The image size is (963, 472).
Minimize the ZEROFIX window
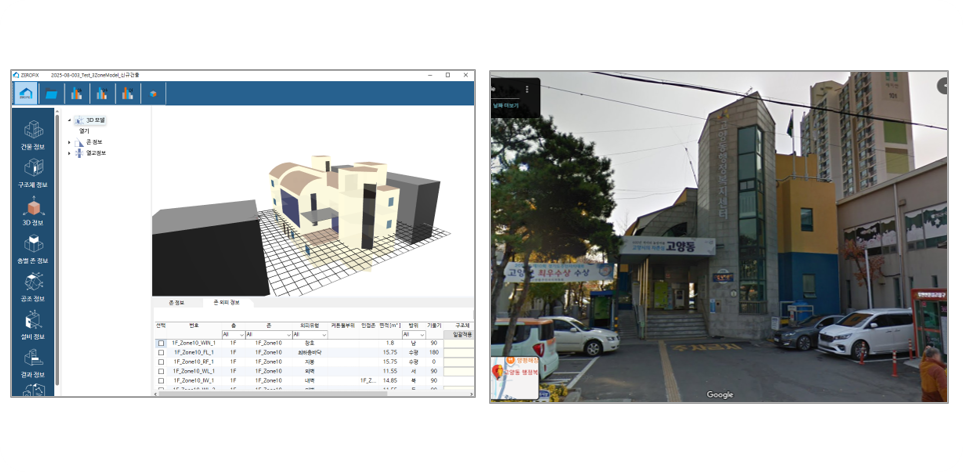coord(431,75)
